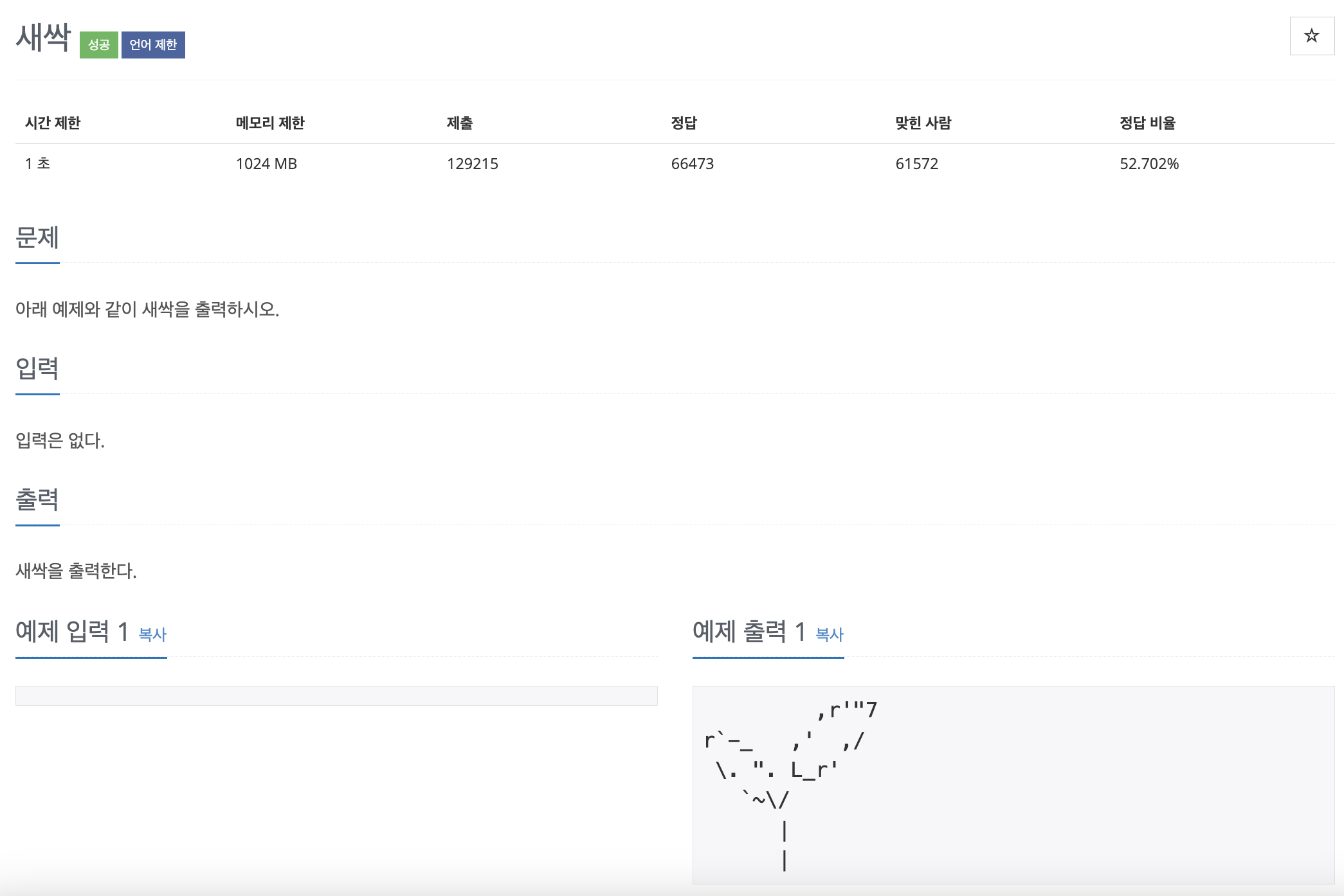1344x896 pixels.
Task: Click the sprout ASCII art output box
Action: (x=1013, y=784)
